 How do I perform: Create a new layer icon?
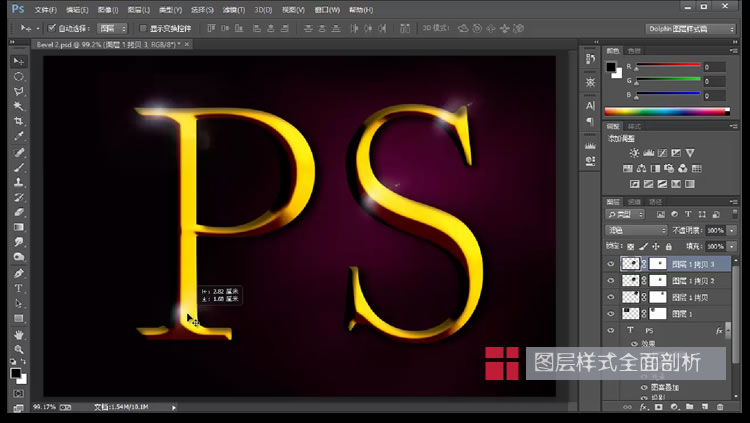(x=705, y=407)
